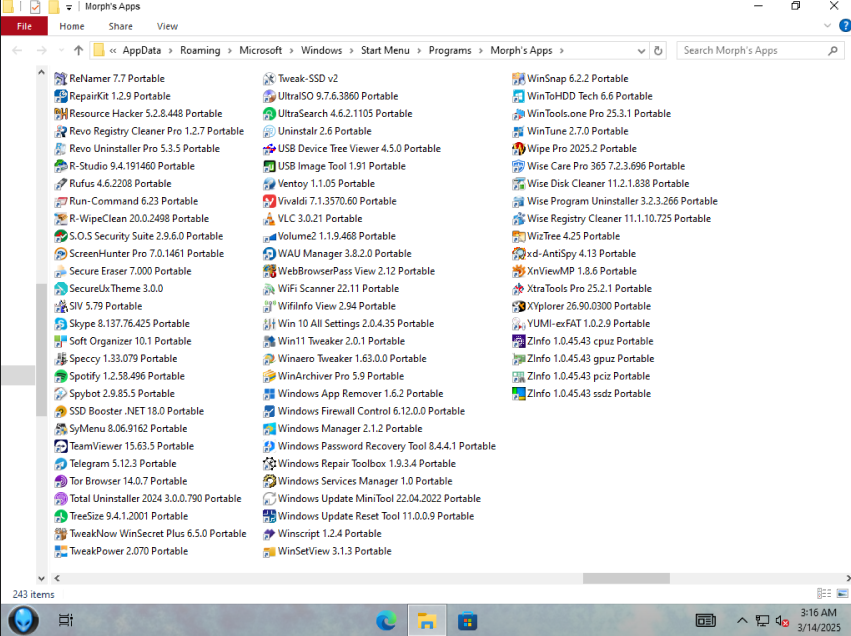
Task: Click the UltraSearch 4.6.2.1105 Portable icon
Action: 269,114
